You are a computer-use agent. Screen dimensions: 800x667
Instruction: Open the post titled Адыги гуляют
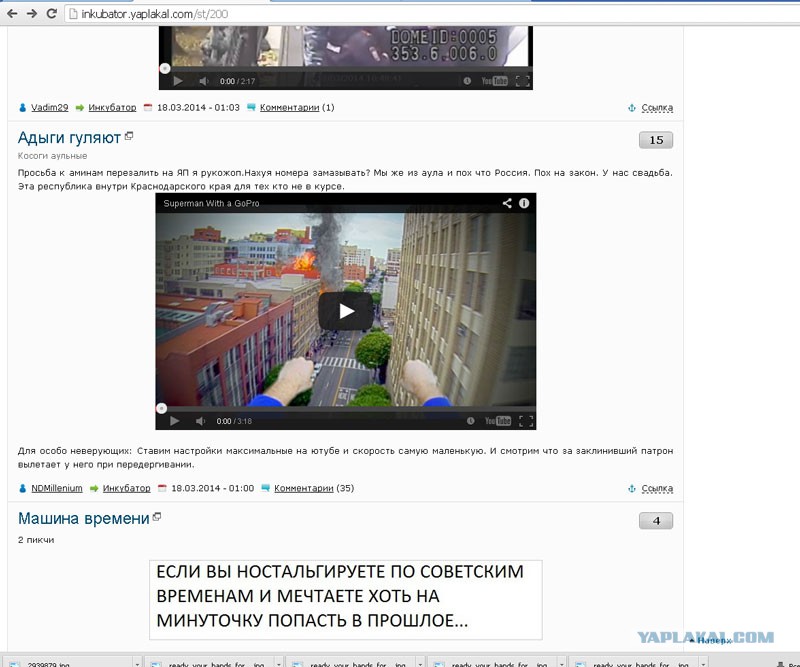click(69, 138)
